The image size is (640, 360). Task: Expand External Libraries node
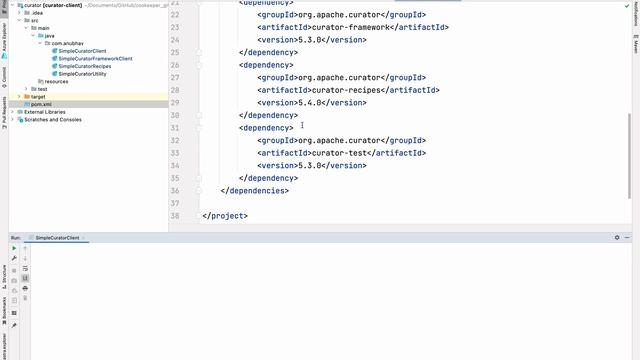(x=13, y=112)
